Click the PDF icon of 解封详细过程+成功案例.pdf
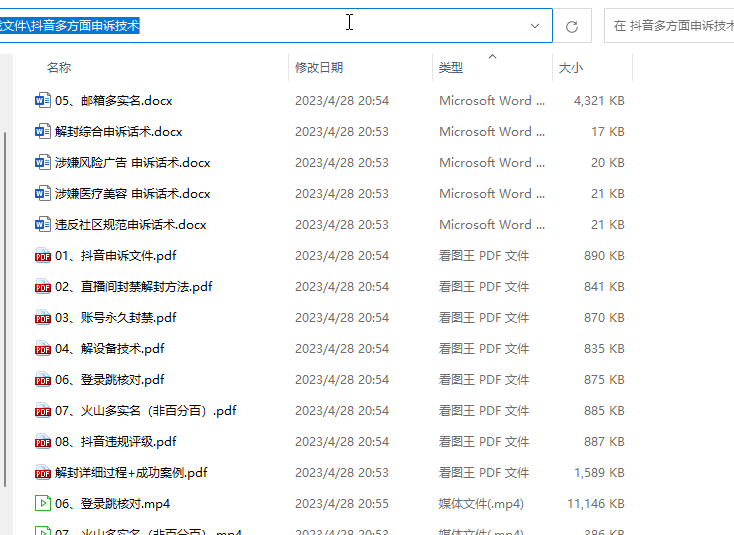Screen dimensions: 734x535 [43, 472]
